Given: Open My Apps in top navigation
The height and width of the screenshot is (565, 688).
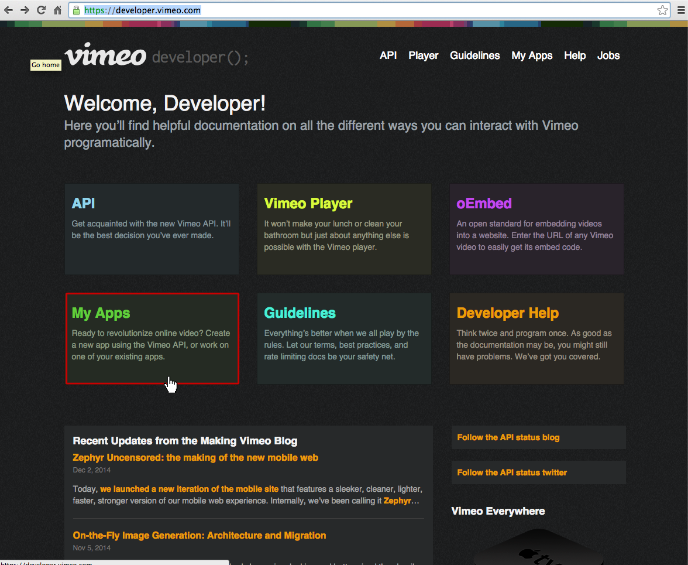Looking at the screenshot, I should coord(532,56).
